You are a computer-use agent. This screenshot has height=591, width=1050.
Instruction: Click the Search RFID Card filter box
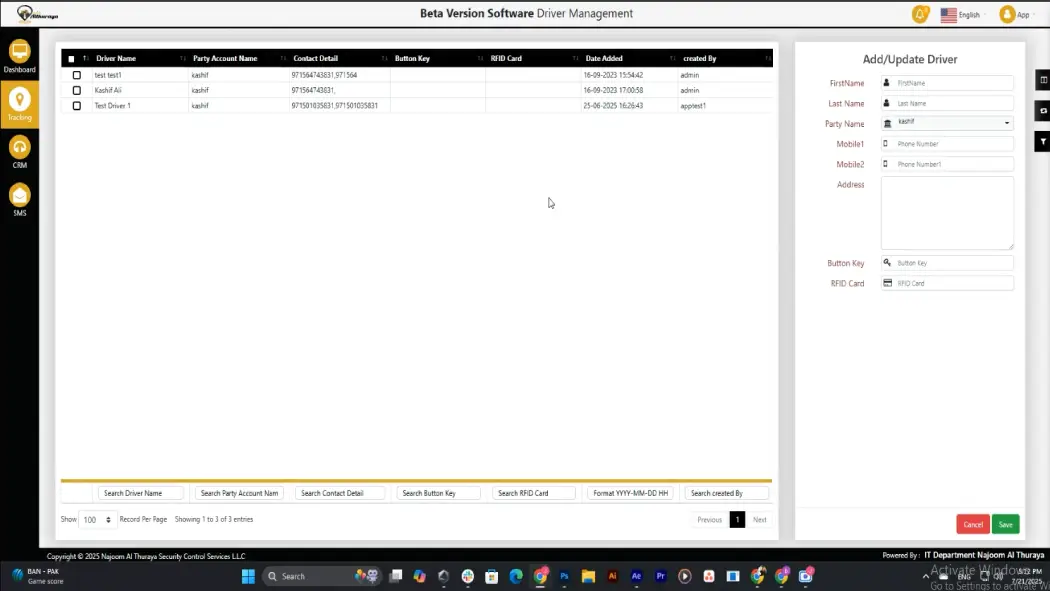[x=534, y=493]
